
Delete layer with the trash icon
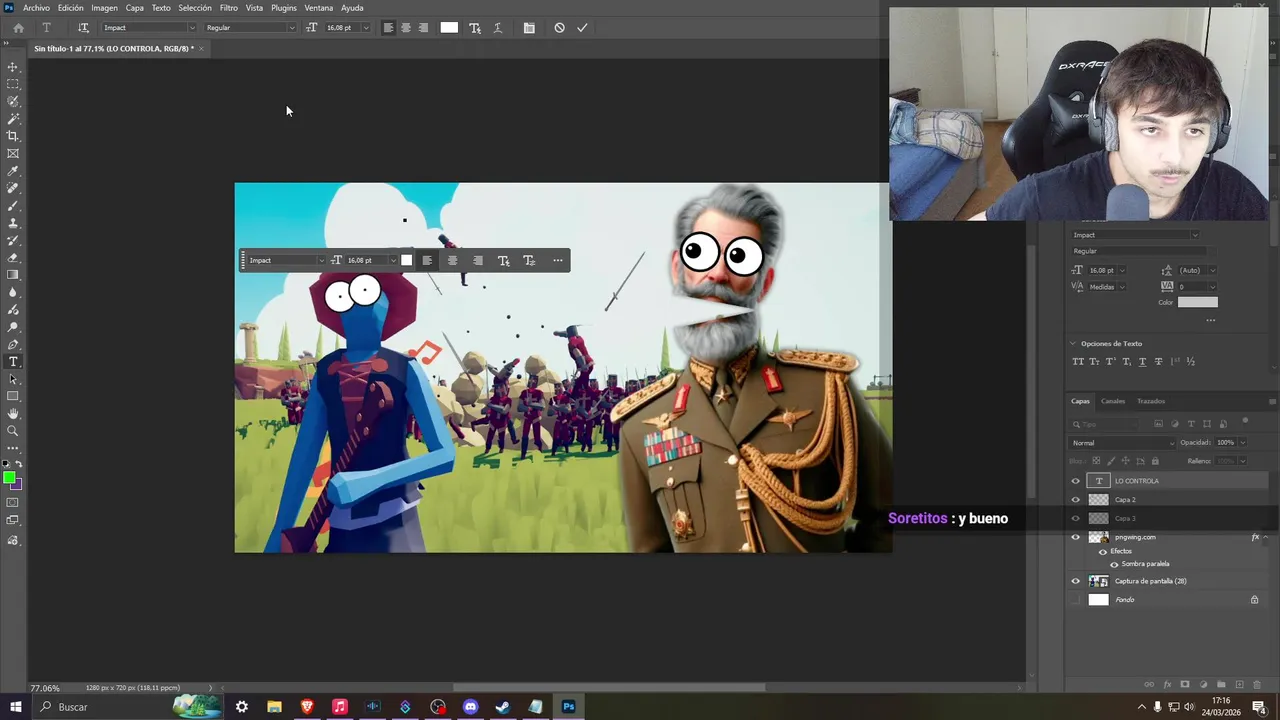(1259, 685)
